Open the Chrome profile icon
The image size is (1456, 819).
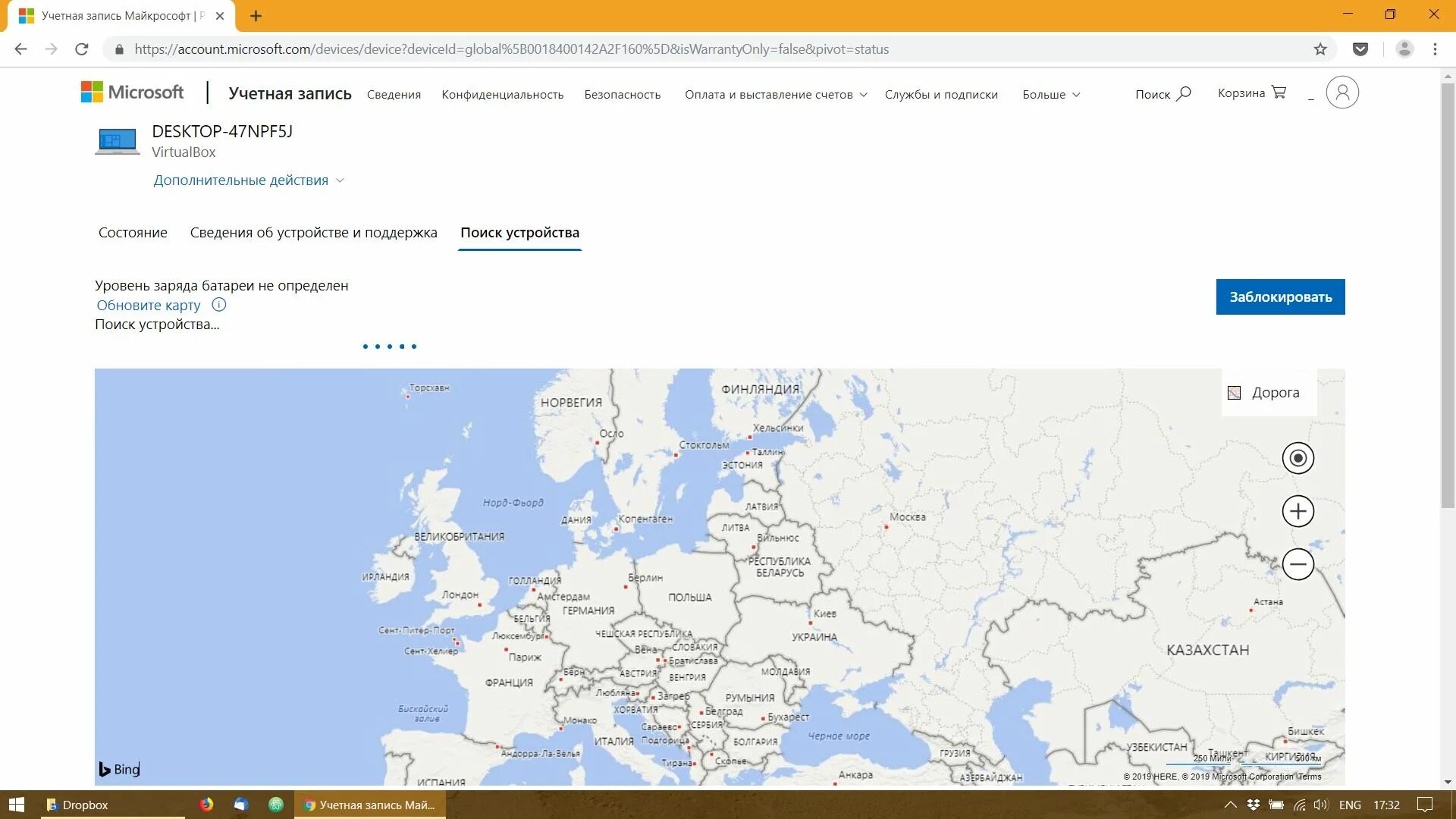tap(1404, 49)
